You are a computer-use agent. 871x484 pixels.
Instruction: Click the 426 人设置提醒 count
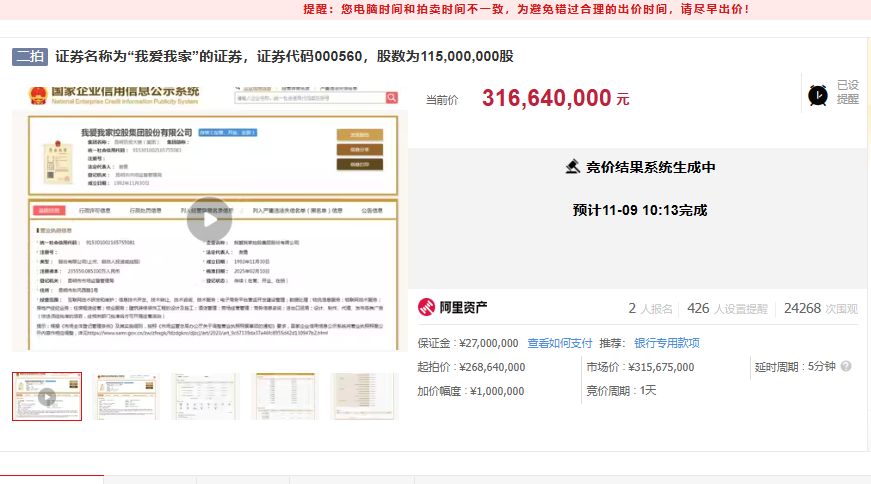click(x=727, y=308)
